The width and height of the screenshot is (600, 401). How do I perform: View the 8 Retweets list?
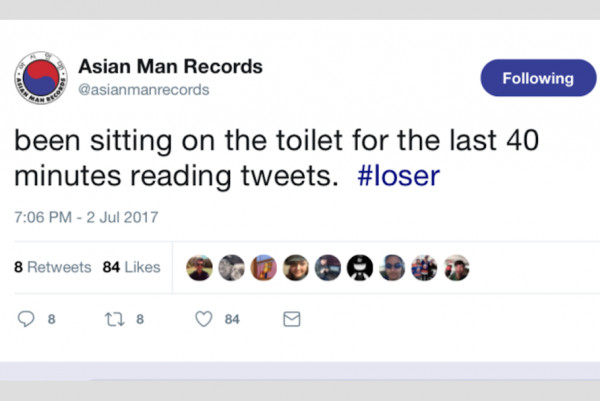(x=52, y=267)
